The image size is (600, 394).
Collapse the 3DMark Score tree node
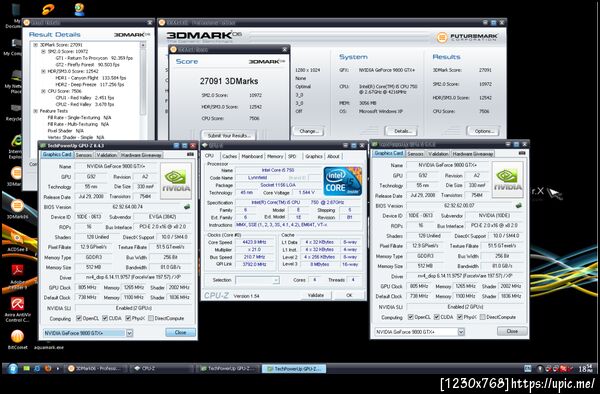pyautogui.click(x=35, y=45)
